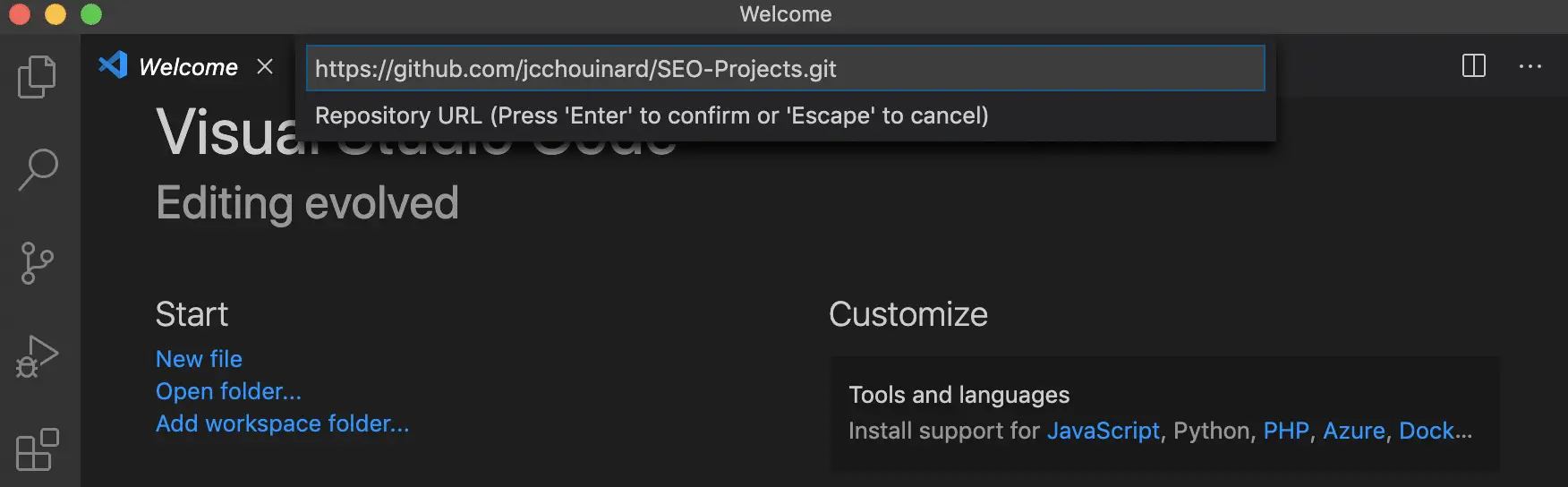Viewport: 1568px width, 487px height.
Task: Click the green macOS zoom button
Action: (91, 14)
